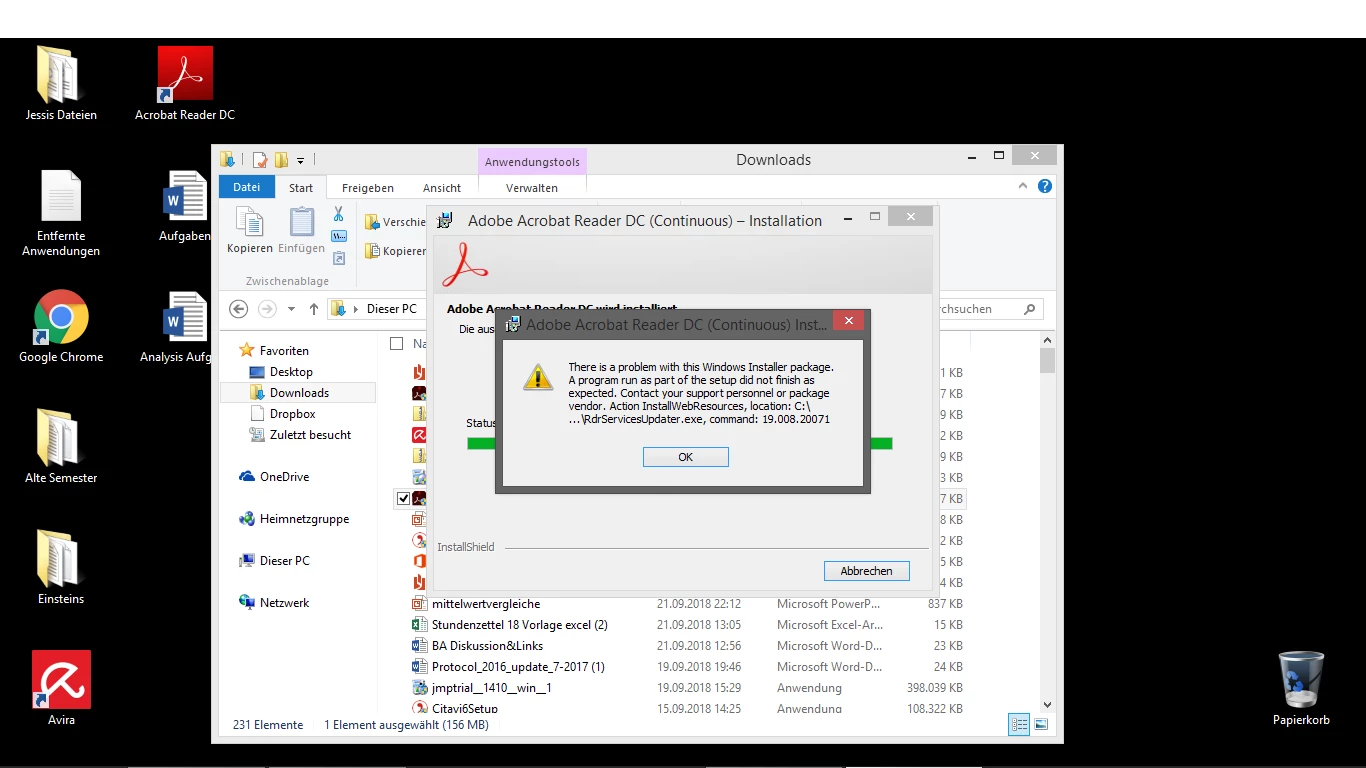Open the Datei tab
Screen dimensions: 1366x768
coord(246,187)
